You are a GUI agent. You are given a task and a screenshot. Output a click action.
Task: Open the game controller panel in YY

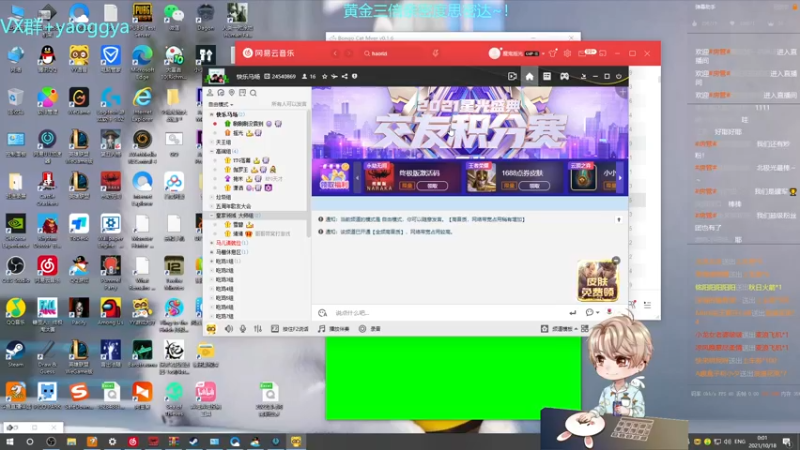564,77
